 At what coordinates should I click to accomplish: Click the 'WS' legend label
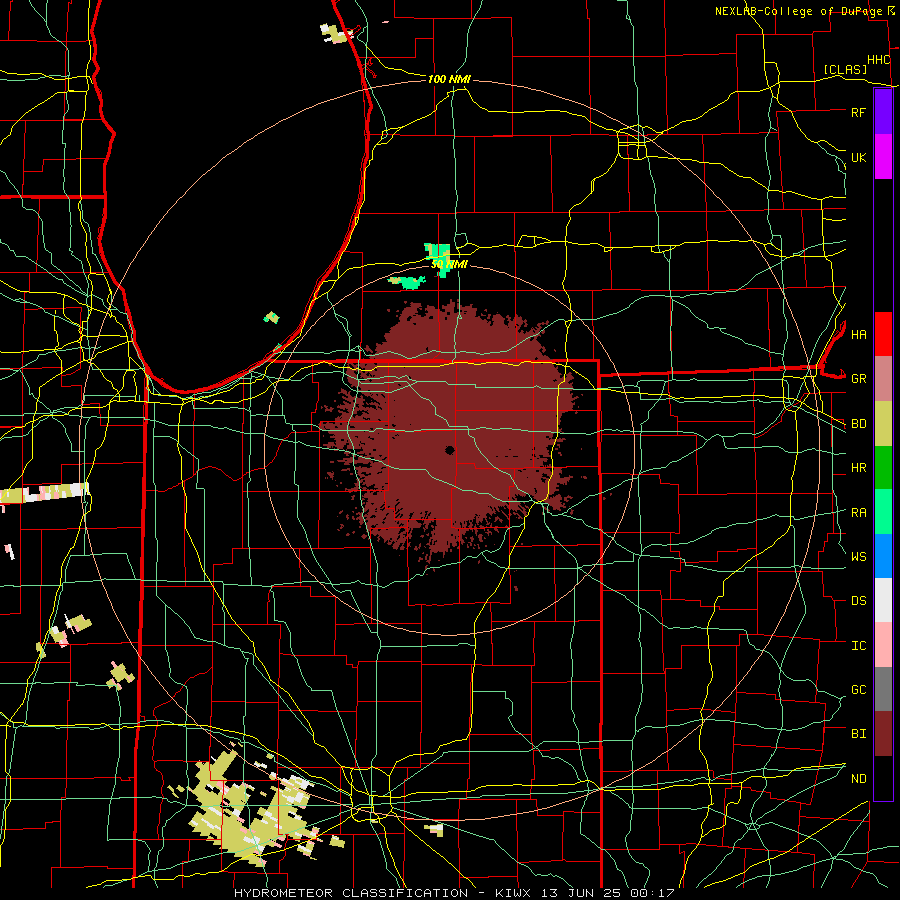[858, 557]
